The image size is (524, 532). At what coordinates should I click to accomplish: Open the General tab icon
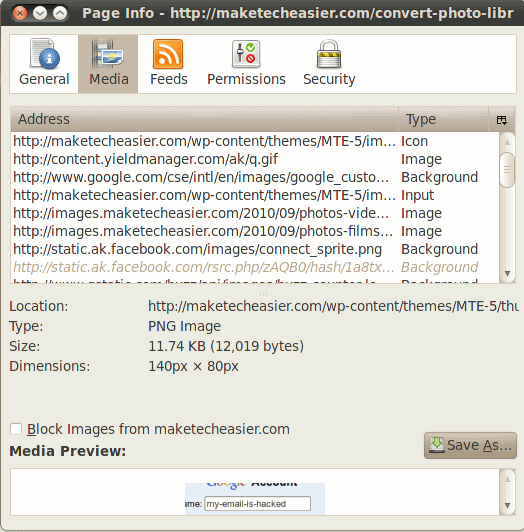click(44, 54)
